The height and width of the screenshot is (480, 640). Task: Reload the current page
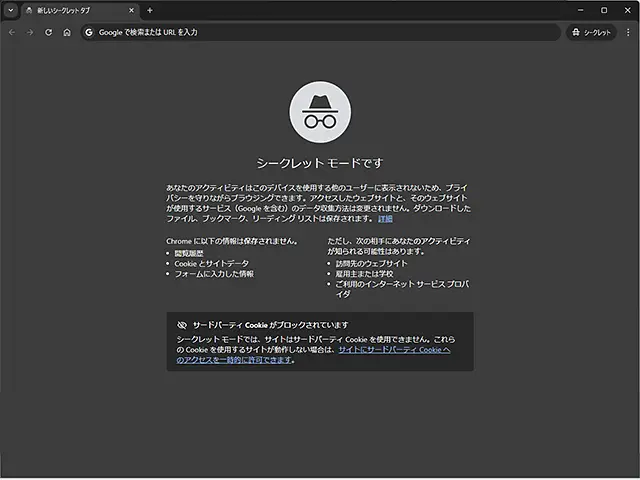click(48, 32)
